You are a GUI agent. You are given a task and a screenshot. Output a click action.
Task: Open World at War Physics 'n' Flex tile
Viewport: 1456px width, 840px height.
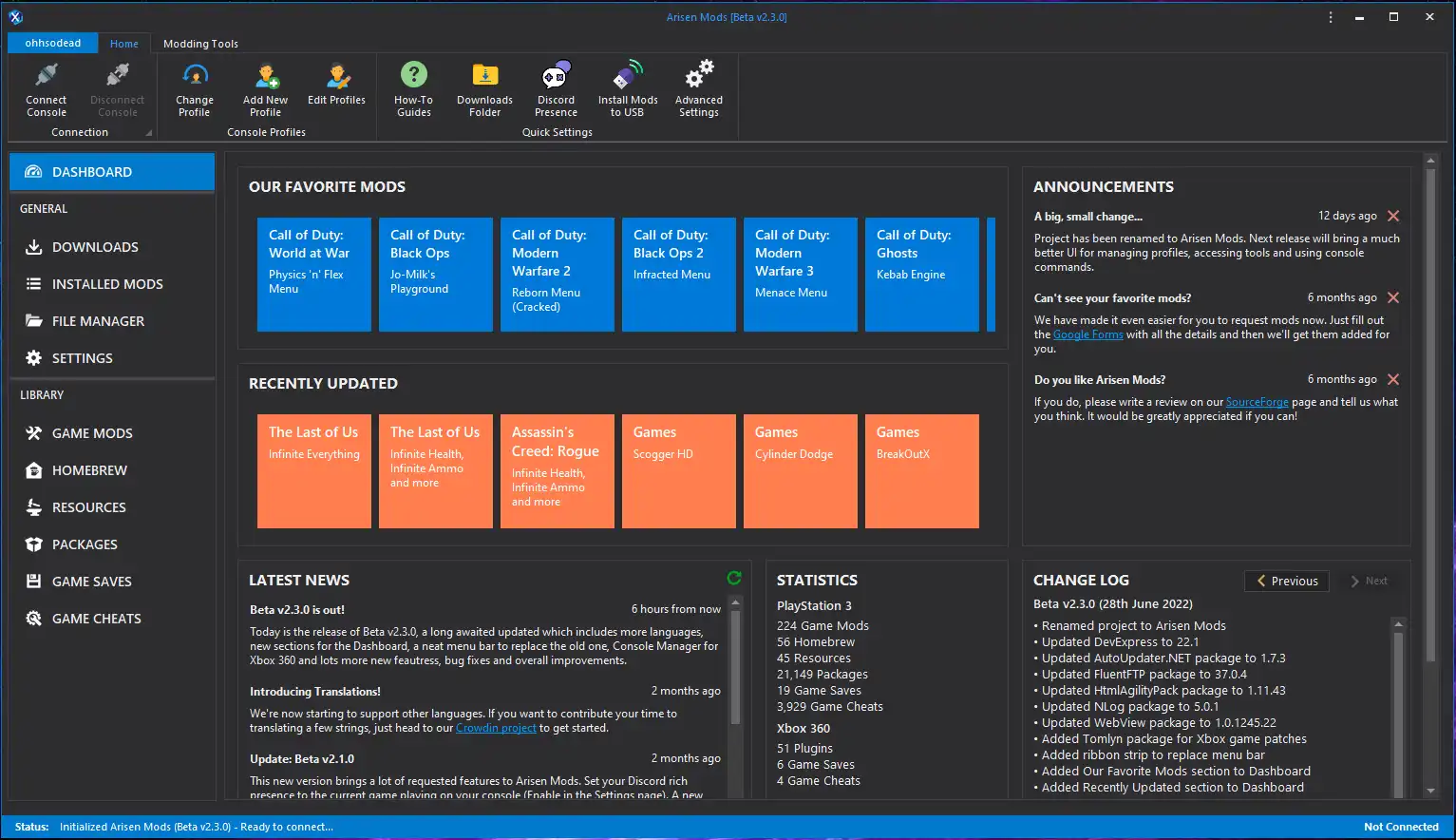coord(314,275)
